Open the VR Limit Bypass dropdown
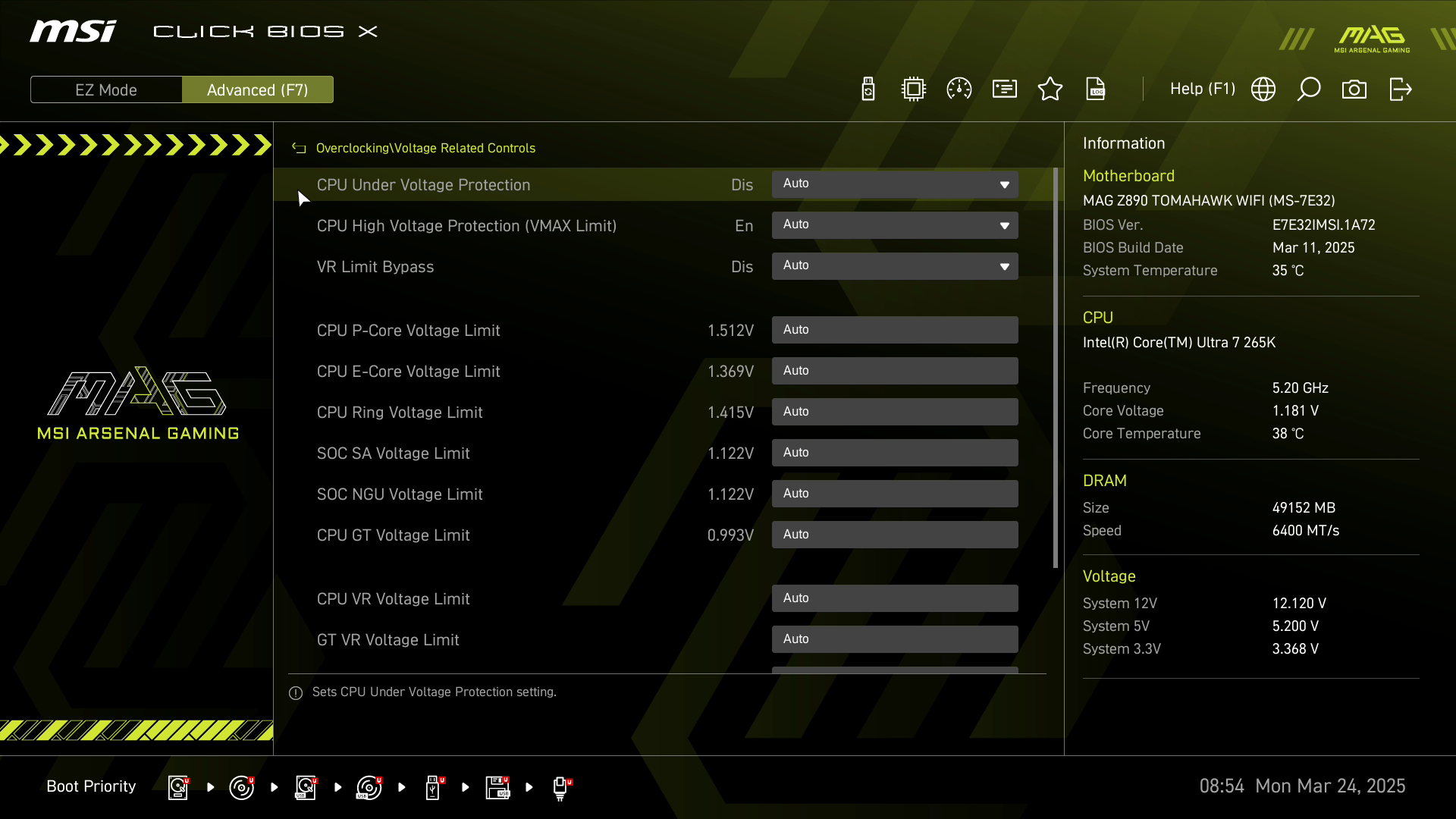Screen dimensions: 1456x819 (895, 266)
